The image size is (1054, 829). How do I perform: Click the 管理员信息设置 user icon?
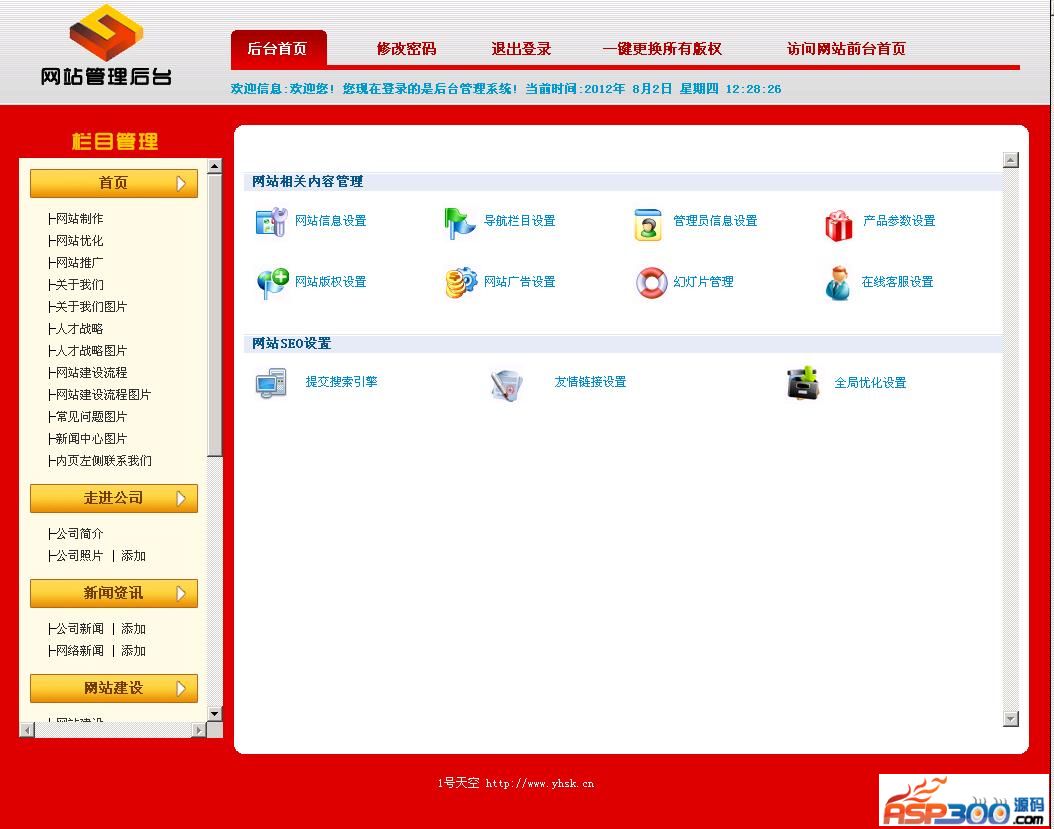click(648, 225)
